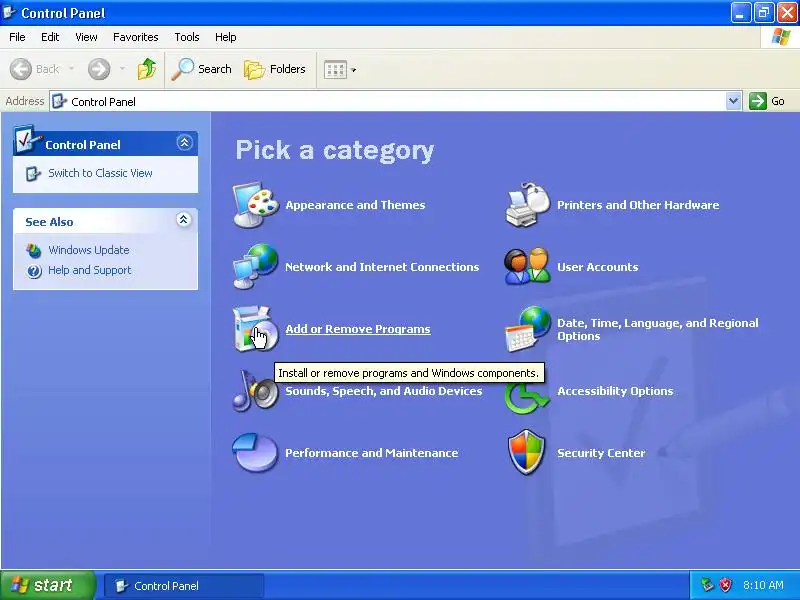
Task: Click the Up folder toolbar icon
Action: (147, 69)
